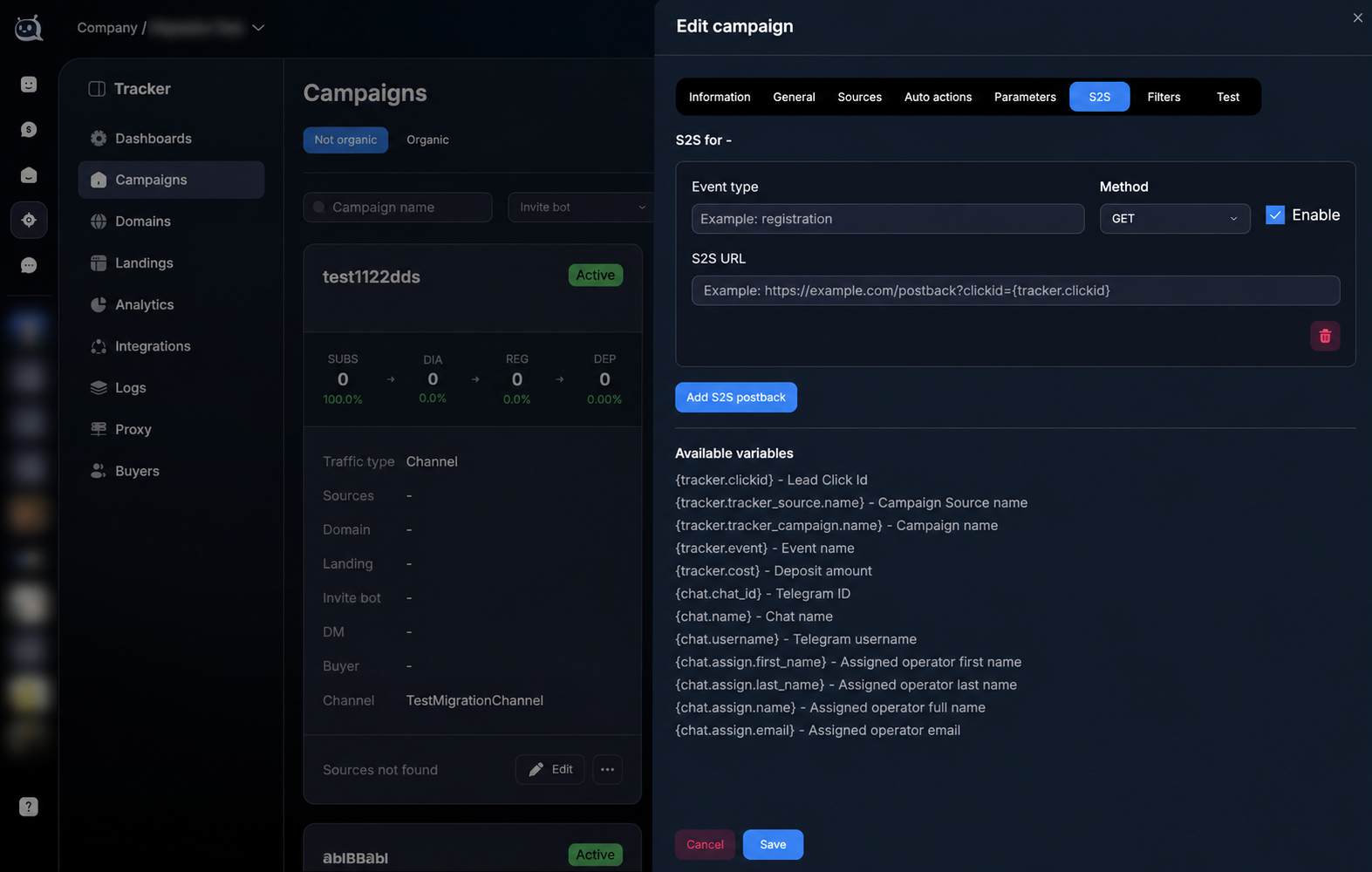Click the Domains globe icon
Viewport: 1372px width, 872px height.
[99, 221]
